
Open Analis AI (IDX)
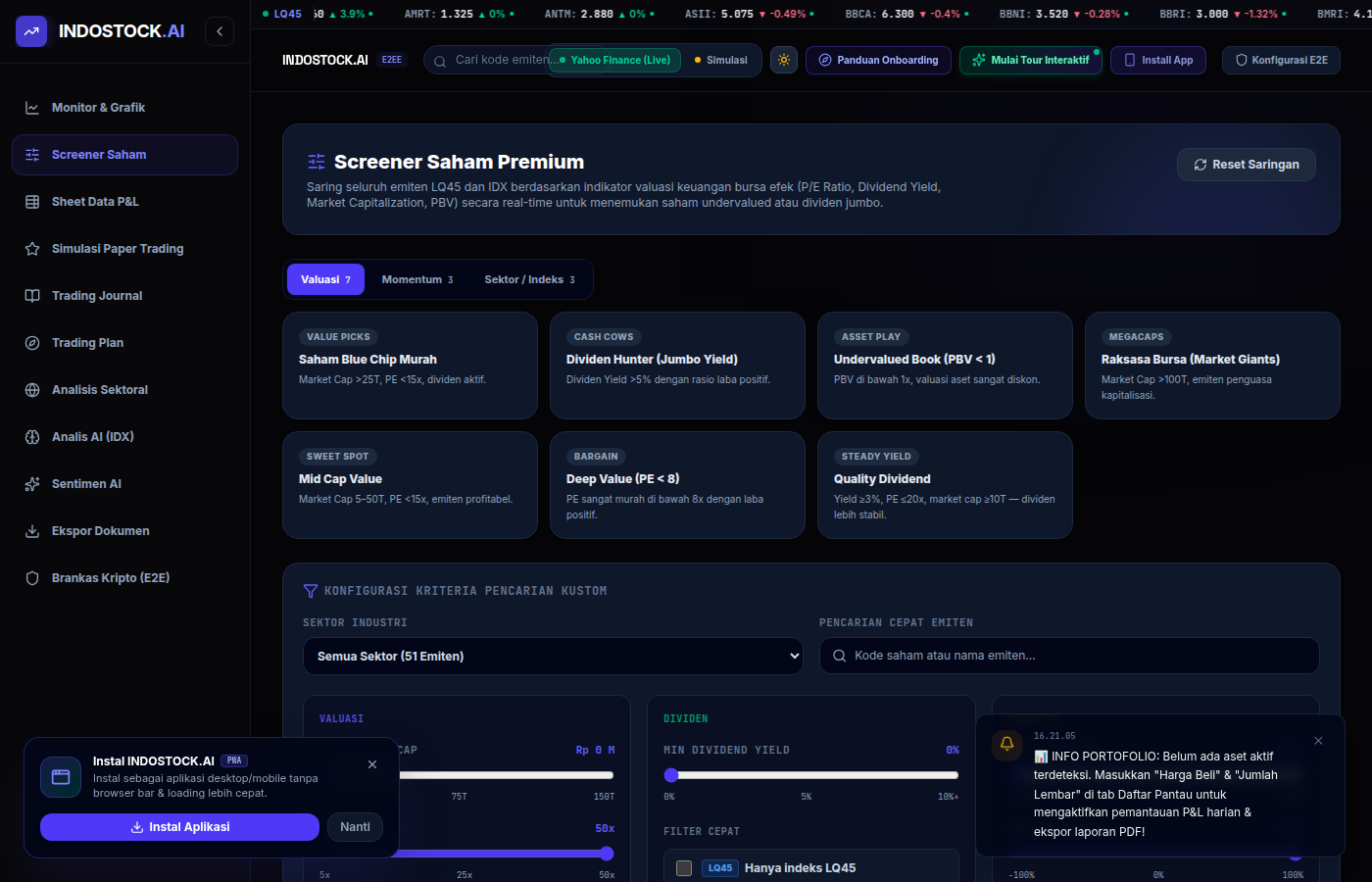coord(124,437)
